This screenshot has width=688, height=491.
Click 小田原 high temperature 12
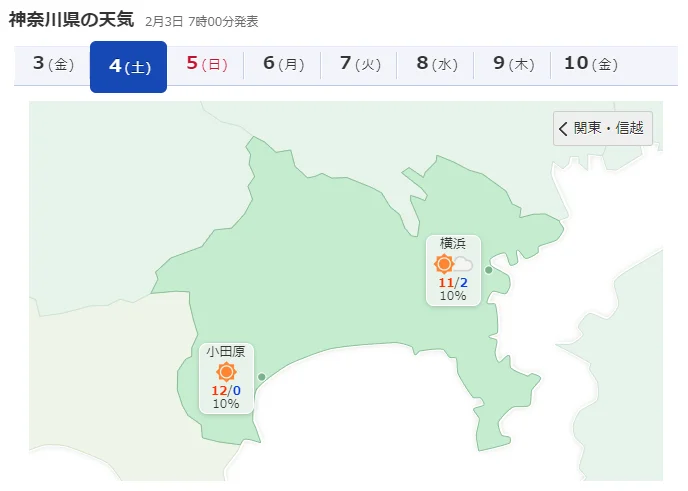(219, 391)
